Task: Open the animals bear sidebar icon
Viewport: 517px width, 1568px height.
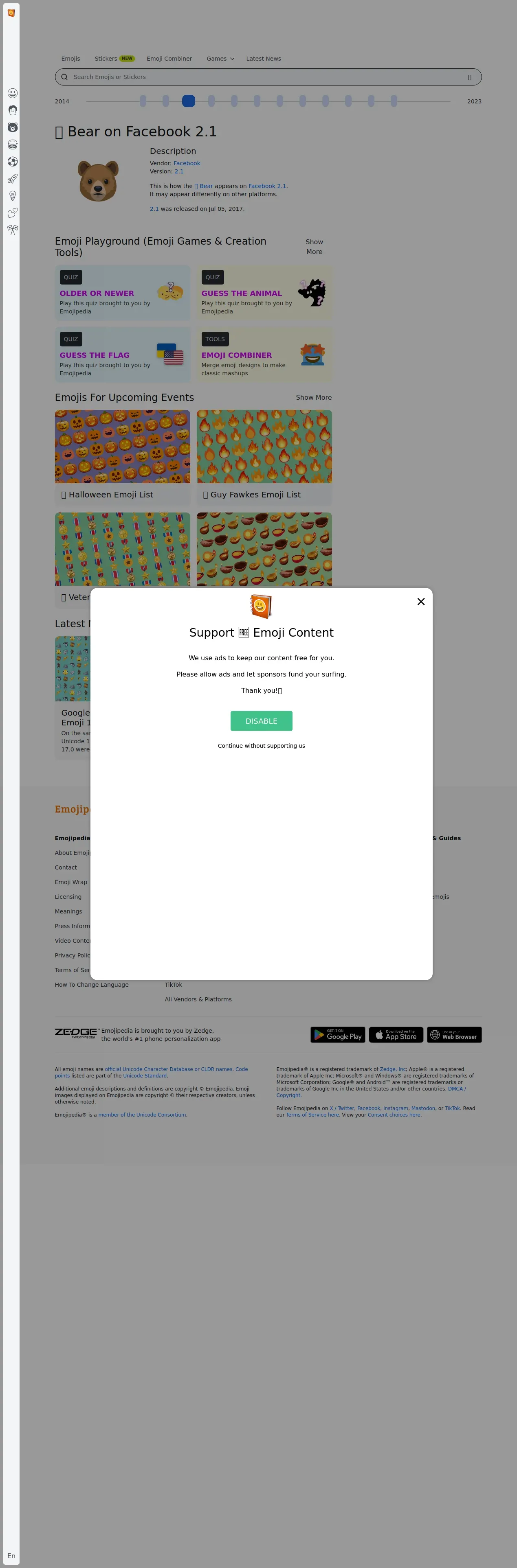Action: coord(12,127)
